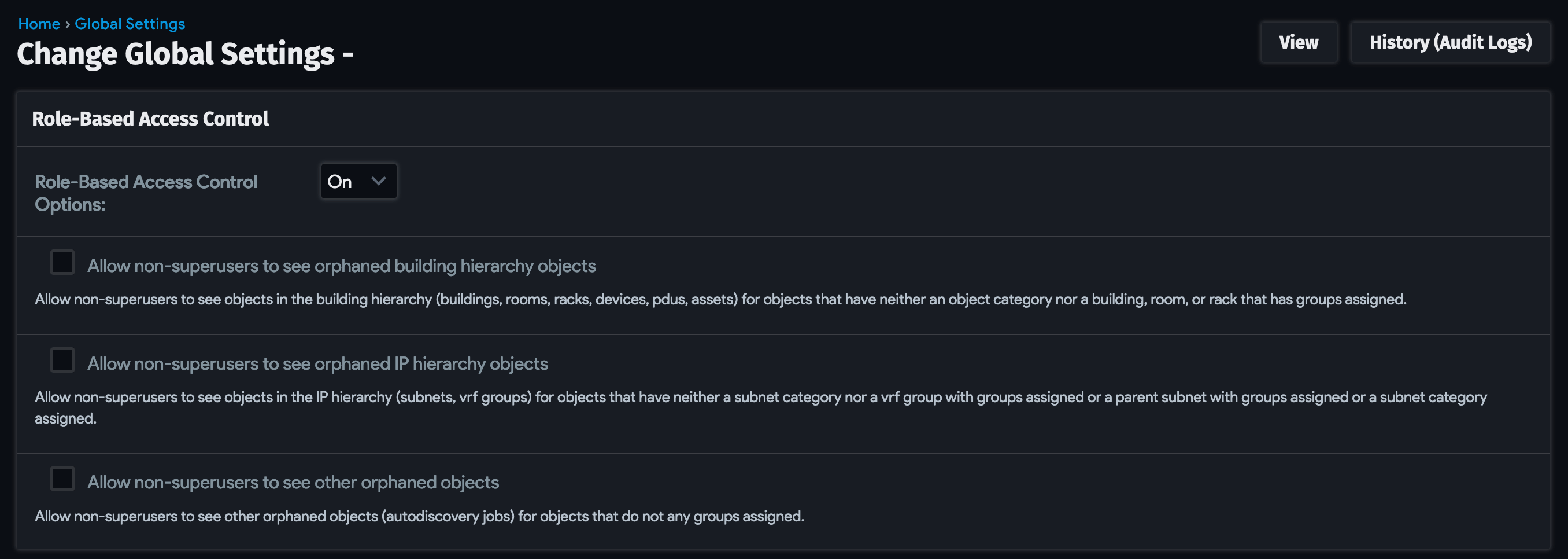
Task: Click the building hierarchy description text
Action: [720, 300]
